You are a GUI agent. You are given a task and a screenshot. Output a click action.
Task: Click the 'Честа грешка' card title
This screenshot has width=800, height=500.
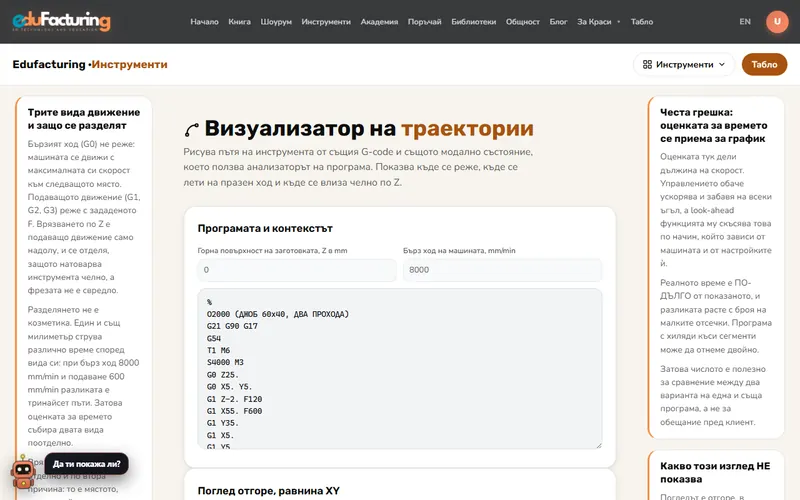click(x=713, y=126)
